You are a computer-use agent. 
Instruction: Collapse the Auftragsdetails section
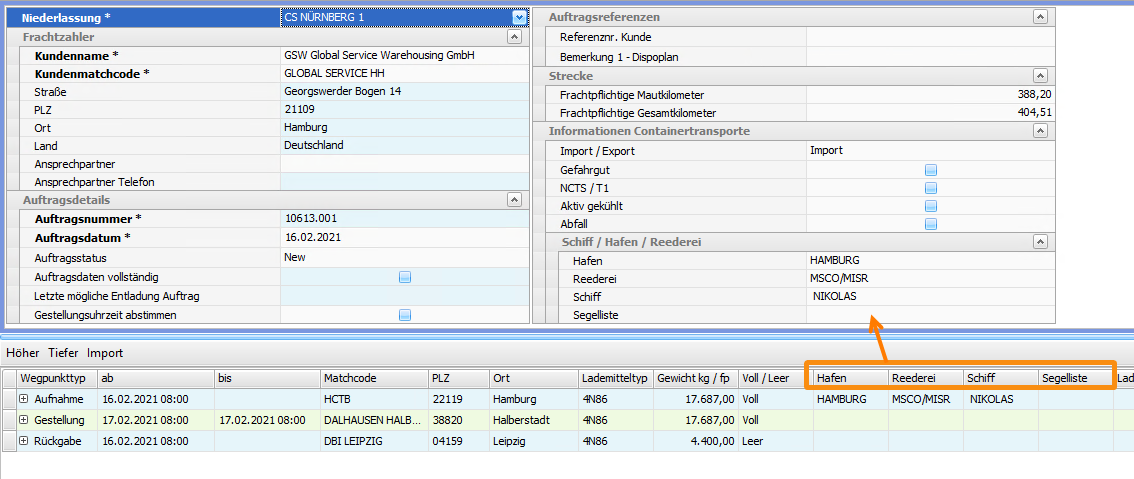(514, 200)
